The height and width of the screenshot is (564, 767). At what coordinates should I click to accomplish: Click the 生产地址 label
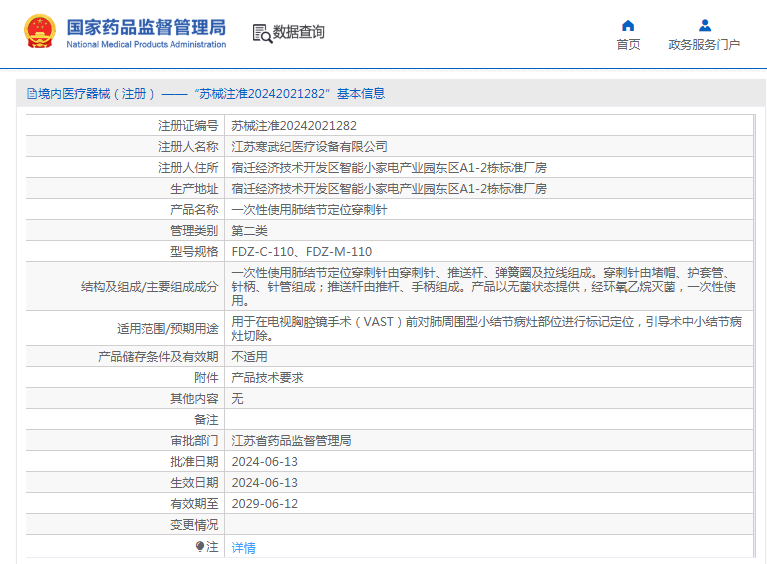194,189
